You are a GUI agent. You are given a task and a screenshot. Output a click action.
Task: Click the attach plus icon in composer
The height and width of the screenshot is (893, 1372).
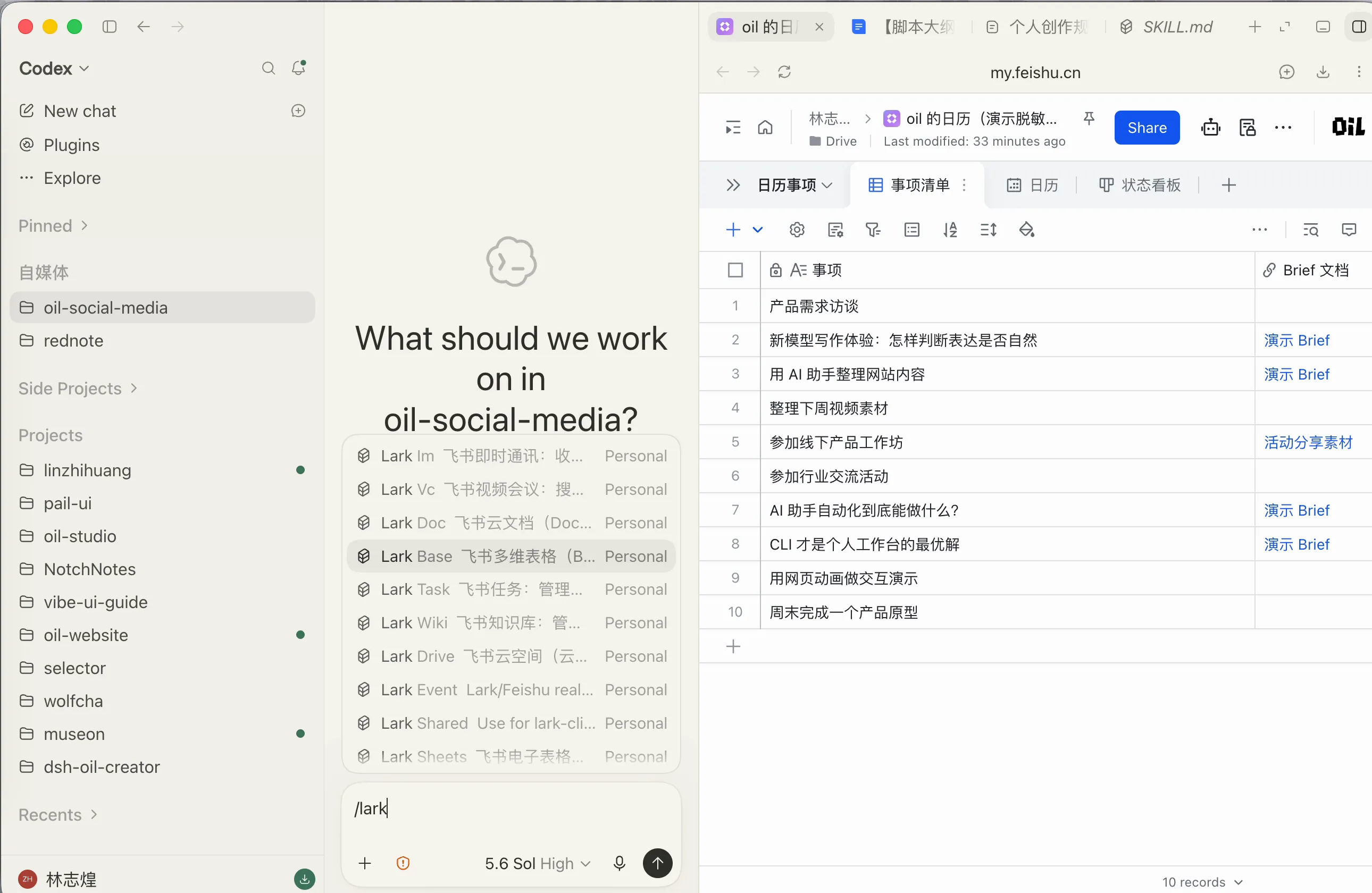[365, 863]
